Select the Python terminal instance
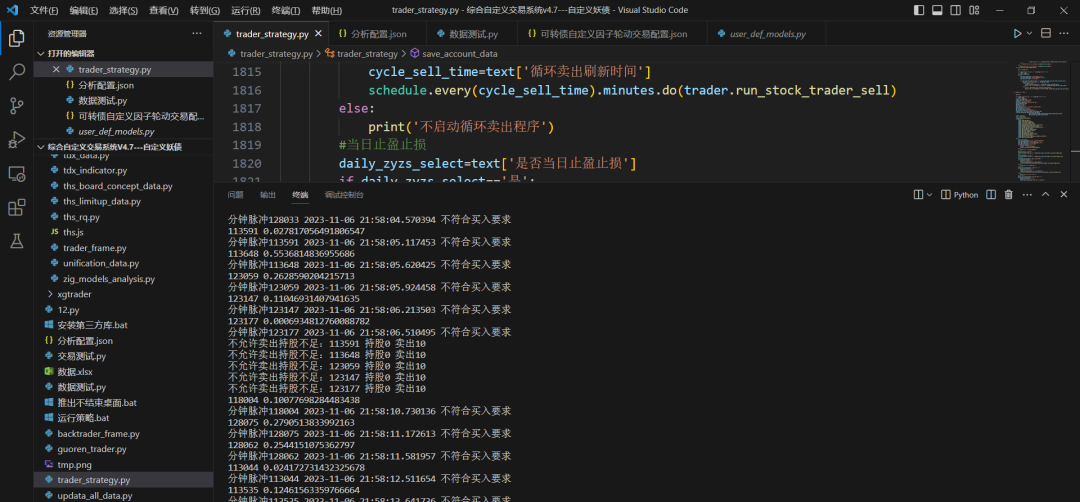 pos(959,195)
